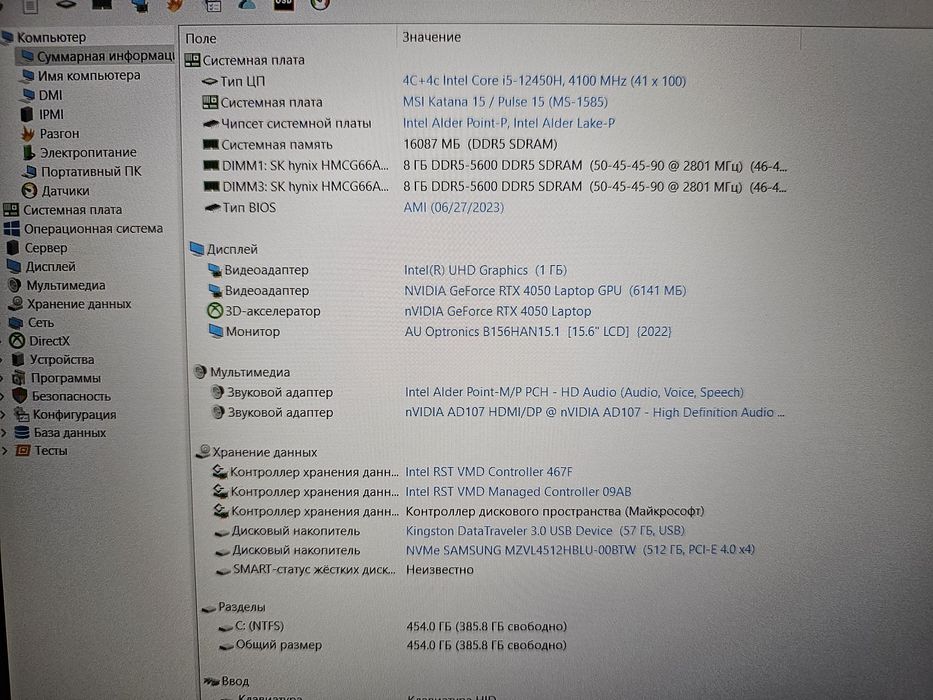Select the SMART-статус жёстких дисков row

tap(344, 570)
